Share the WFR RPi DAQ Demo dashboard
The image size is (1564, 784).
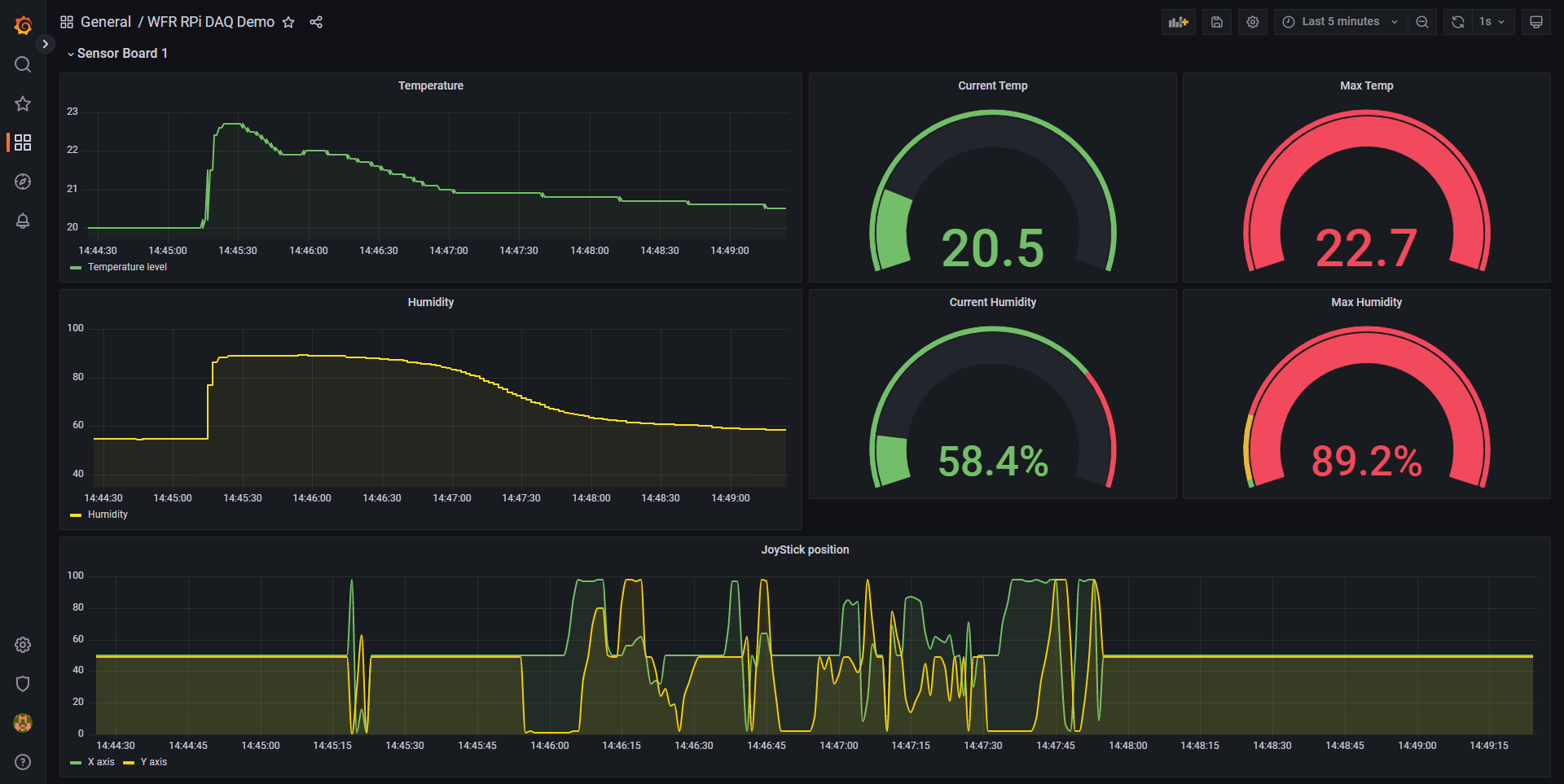coord(316,22)
